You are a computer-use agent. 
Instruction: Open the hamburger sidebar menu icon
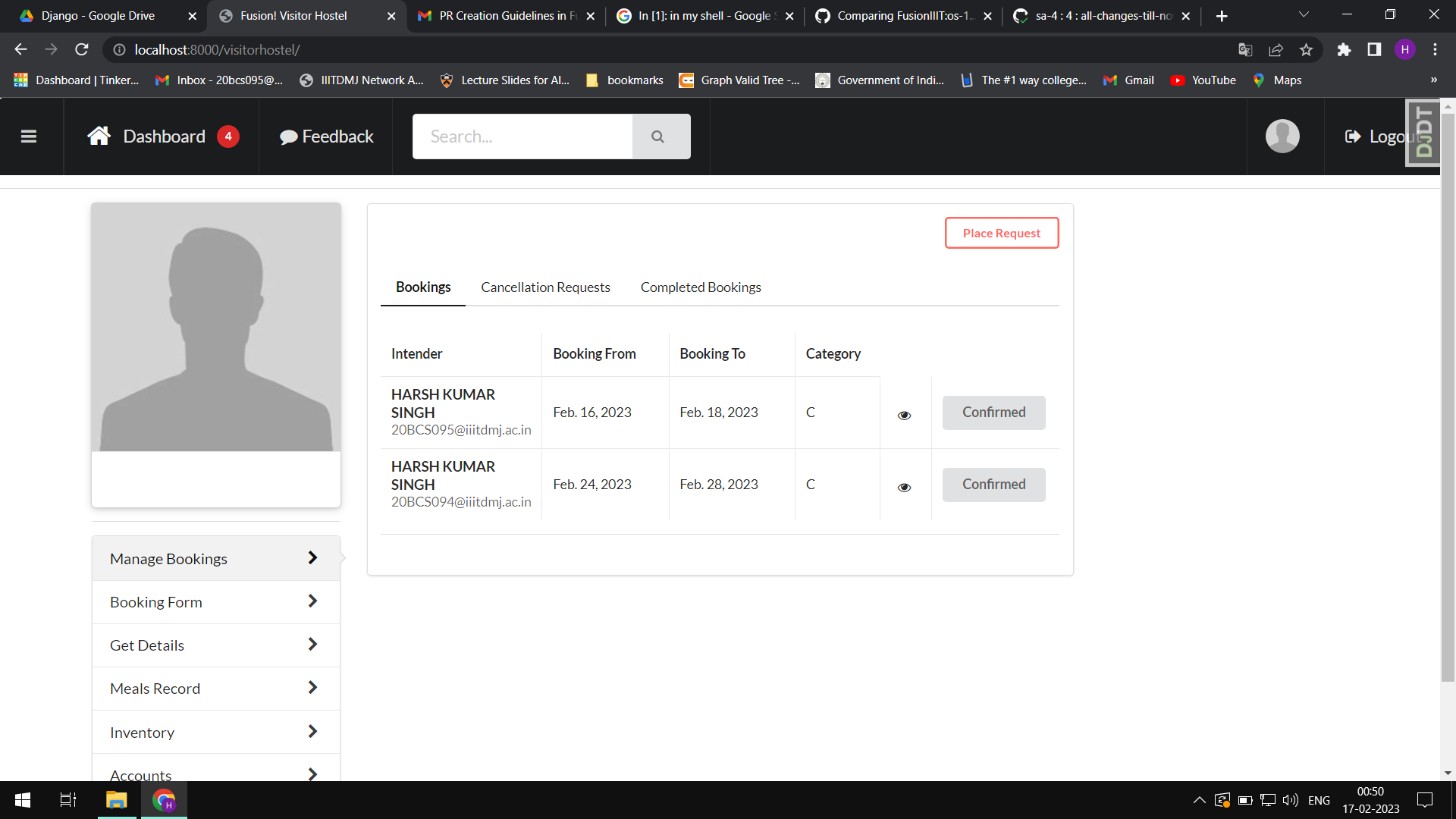point(29,136)
